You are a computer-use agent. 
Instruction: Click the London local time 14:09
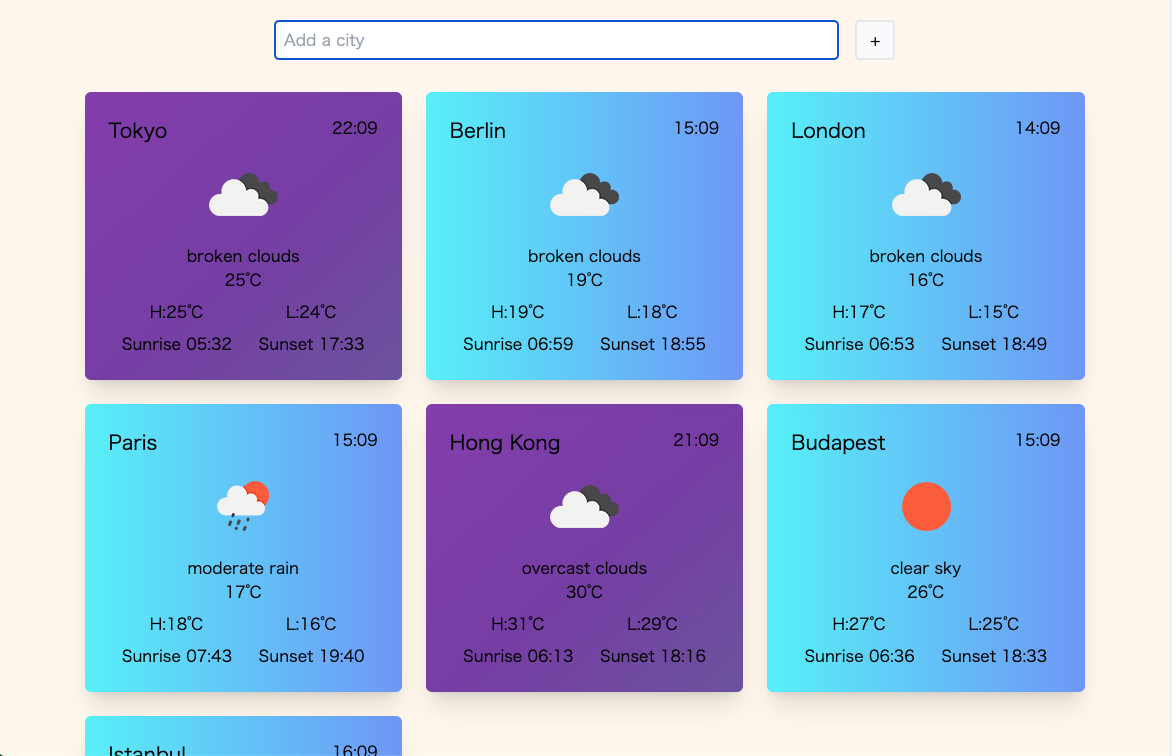click(1037, 128)
